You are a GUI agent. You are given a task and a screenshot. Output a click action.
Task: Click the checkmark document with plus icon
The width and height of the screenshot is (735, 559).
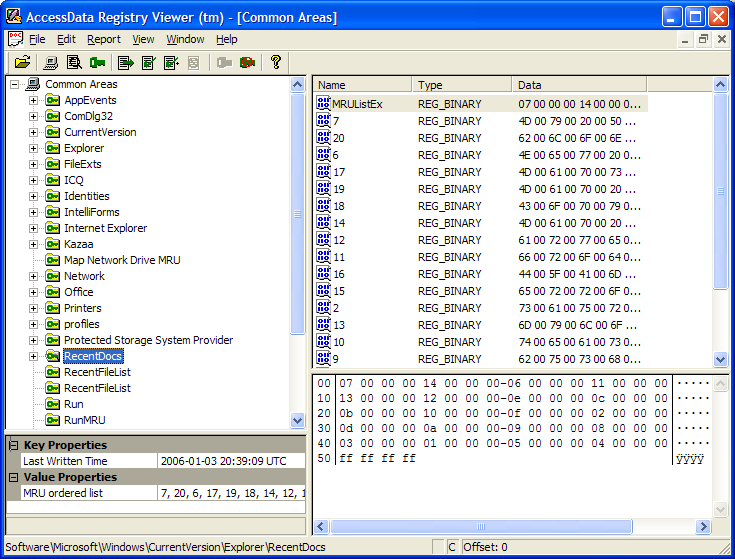(171, 62)
